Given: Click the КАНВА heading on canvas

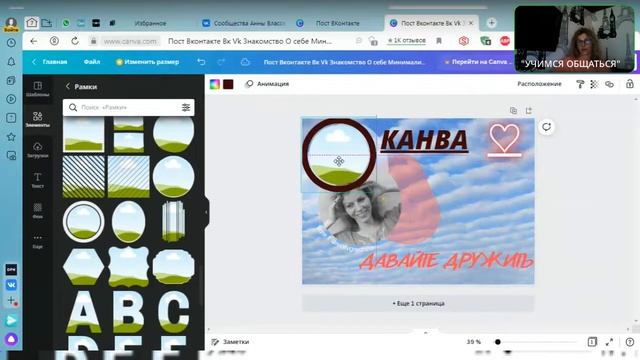Looking at the screenshot, I should coord(424,140).
